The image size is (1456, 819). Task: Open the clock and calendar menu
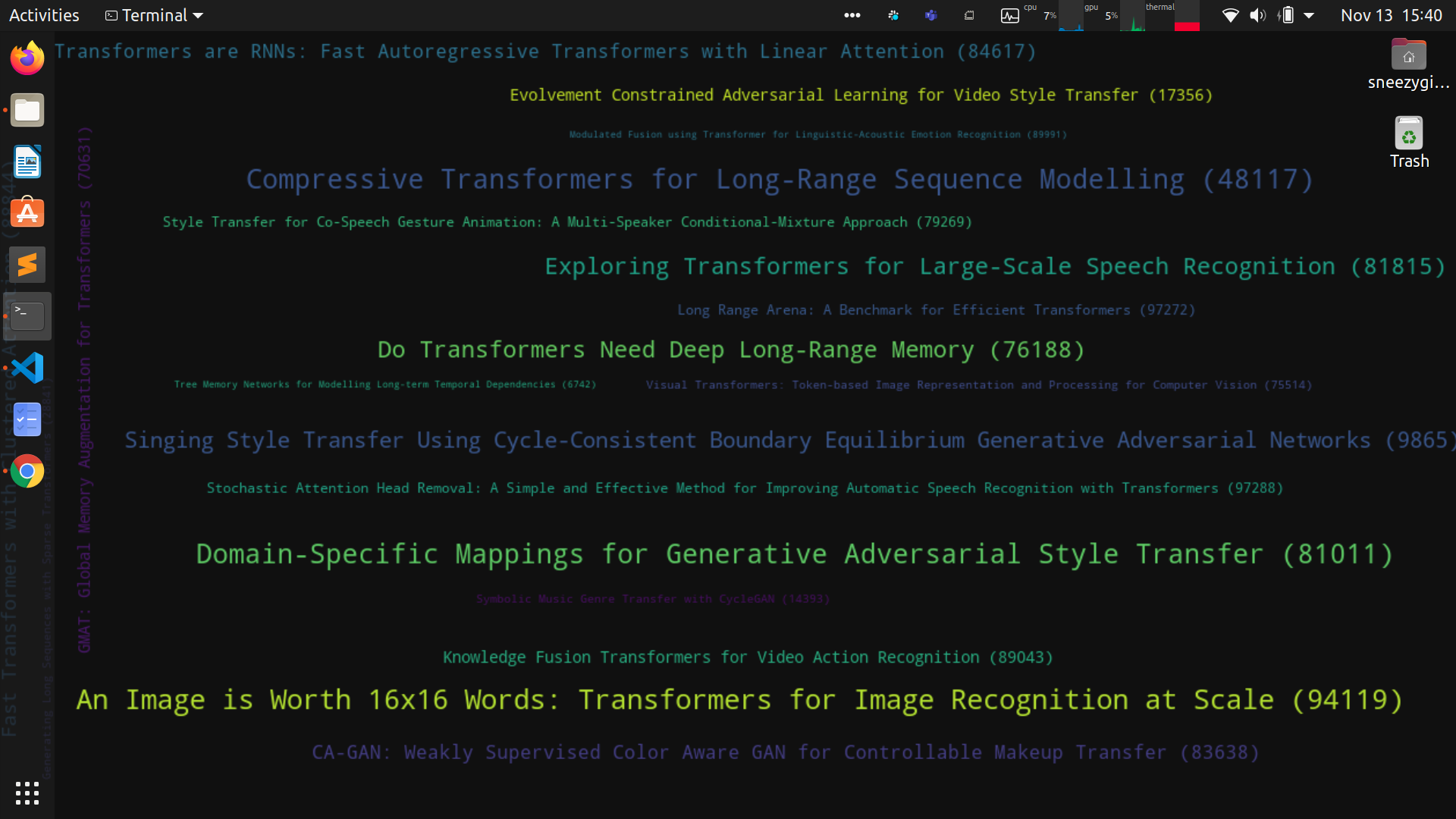(1391, 15)
